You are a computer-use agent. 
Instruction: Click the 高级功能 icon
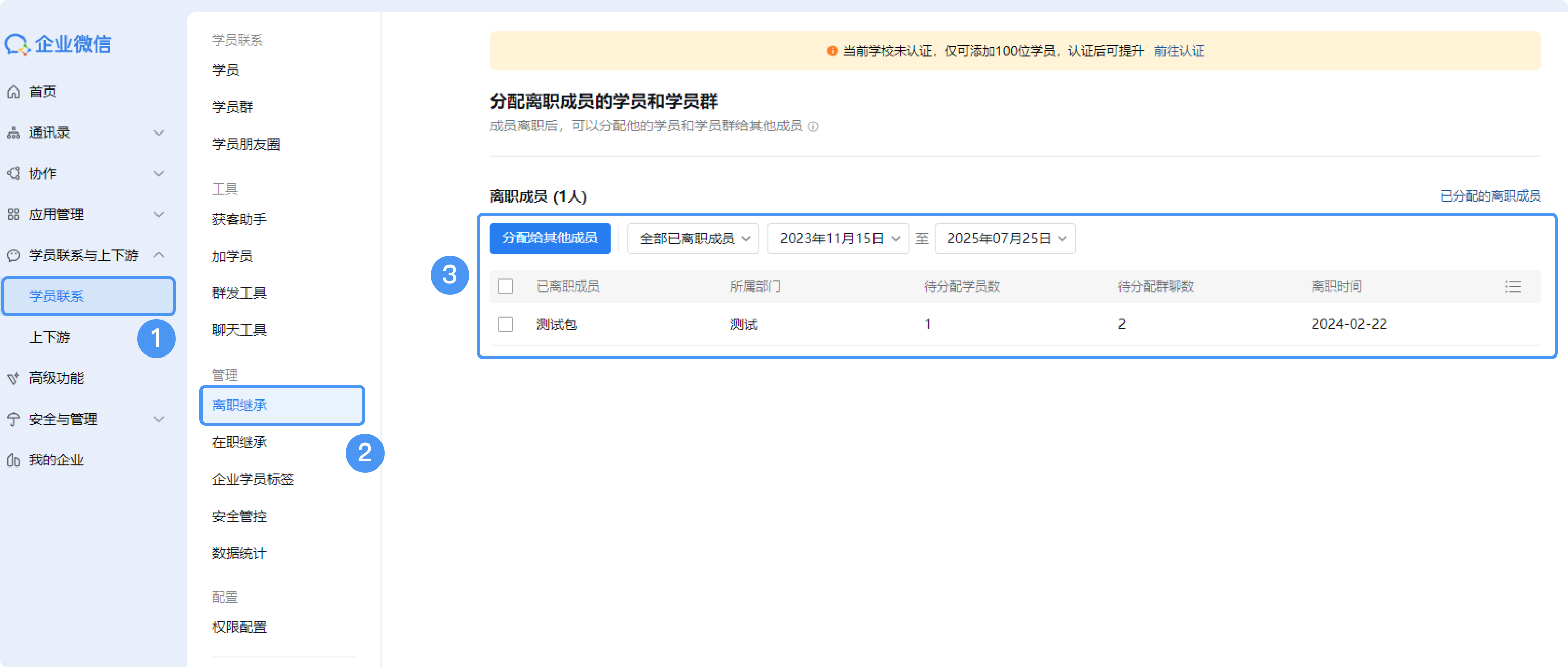[x=13, y=378]
